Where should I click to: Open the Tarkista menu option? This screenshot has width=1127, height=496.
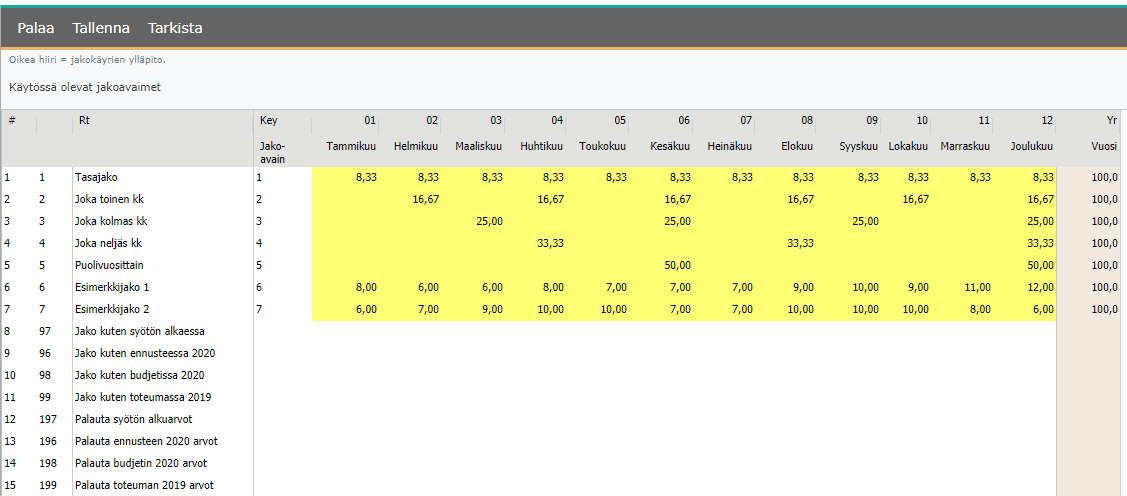coord(175,28)
